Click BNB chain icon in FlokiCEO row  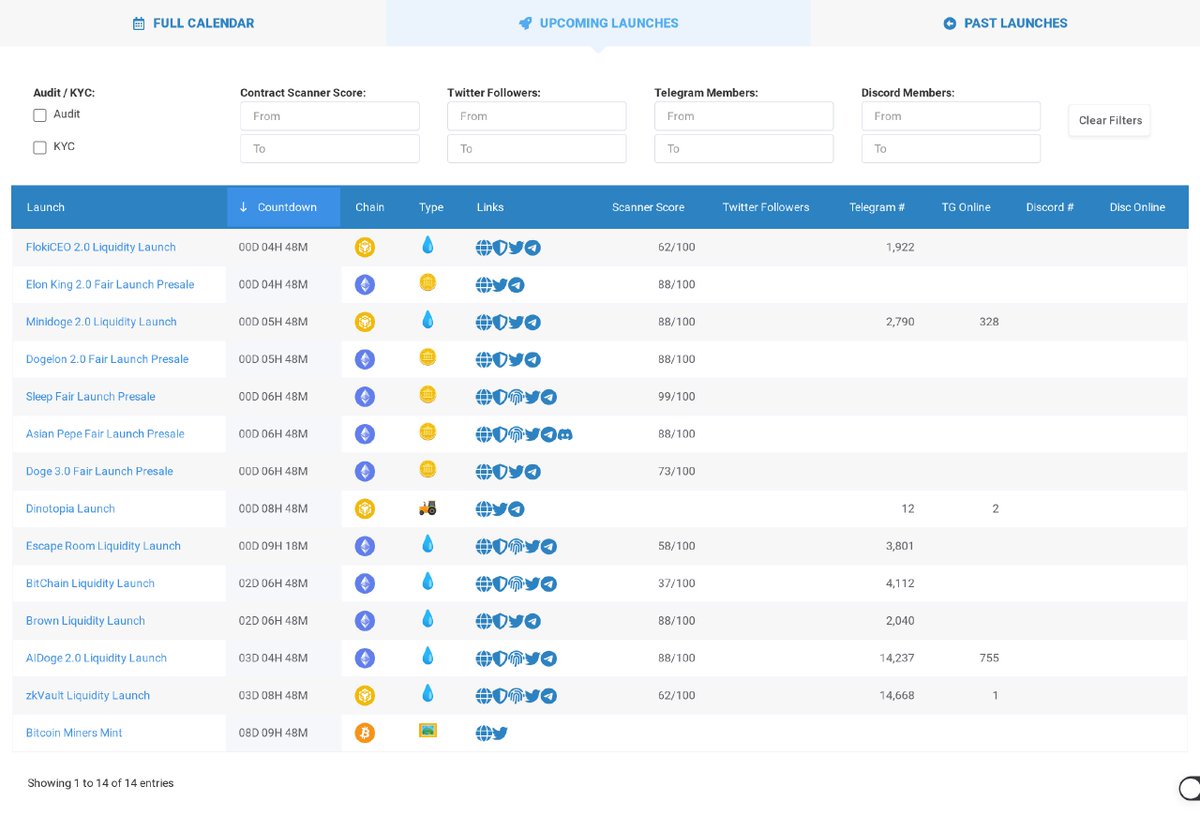click(x=365, y=247)
